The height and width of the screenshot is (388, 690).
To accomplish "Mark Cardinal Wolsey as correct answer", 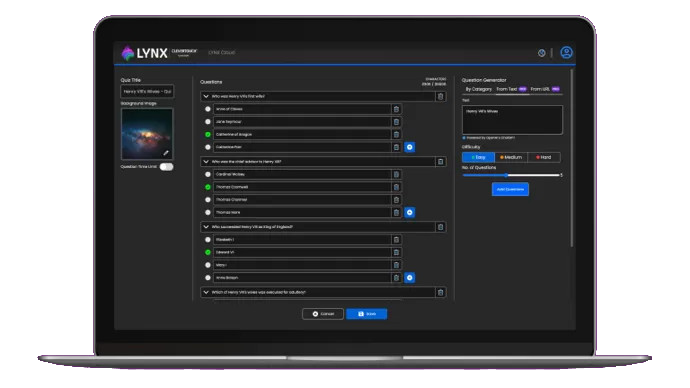I will pyautogui.click(x=208, y=175).
